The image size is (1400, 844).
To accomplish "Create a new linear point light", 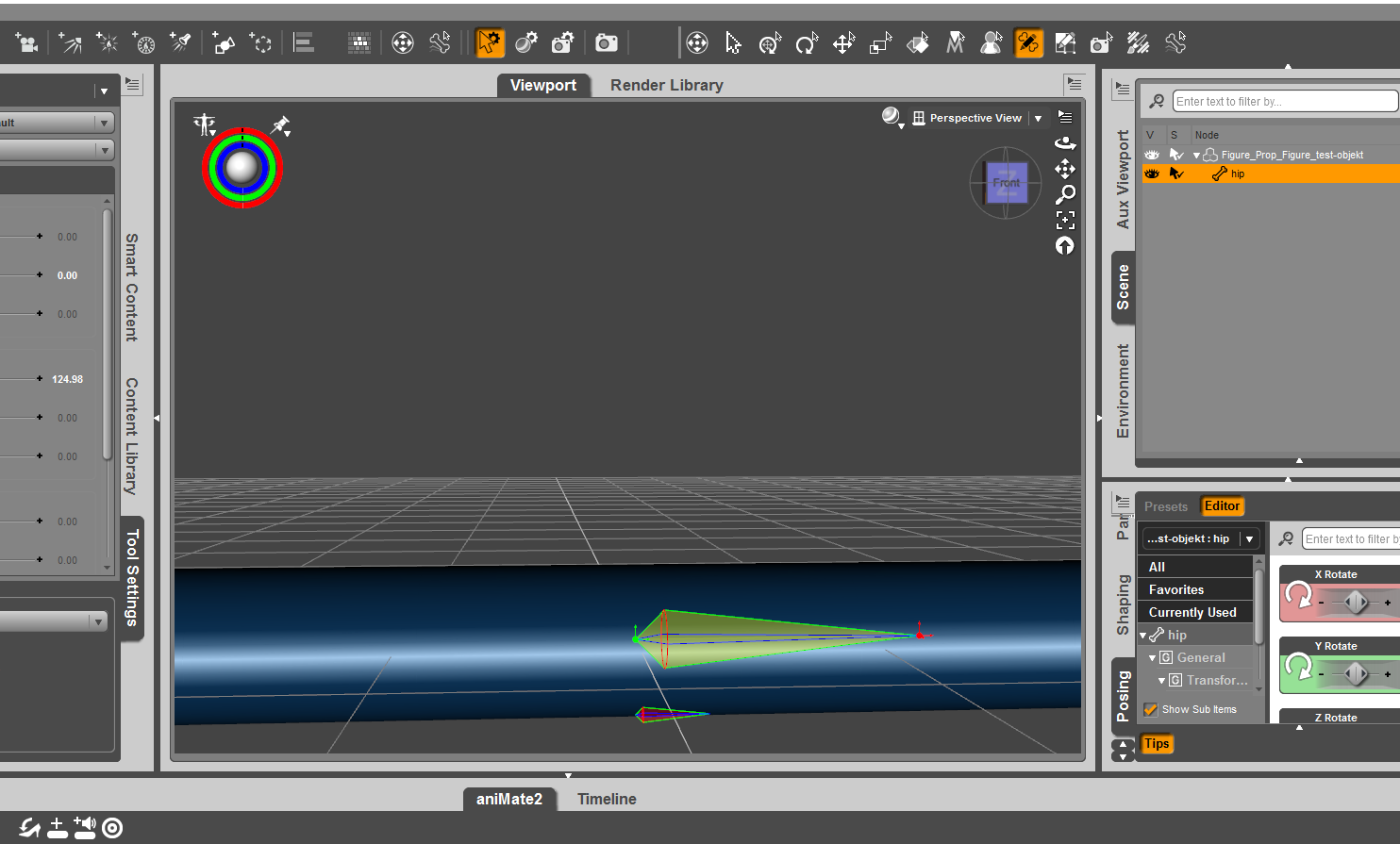I will (x=143, y=42).
